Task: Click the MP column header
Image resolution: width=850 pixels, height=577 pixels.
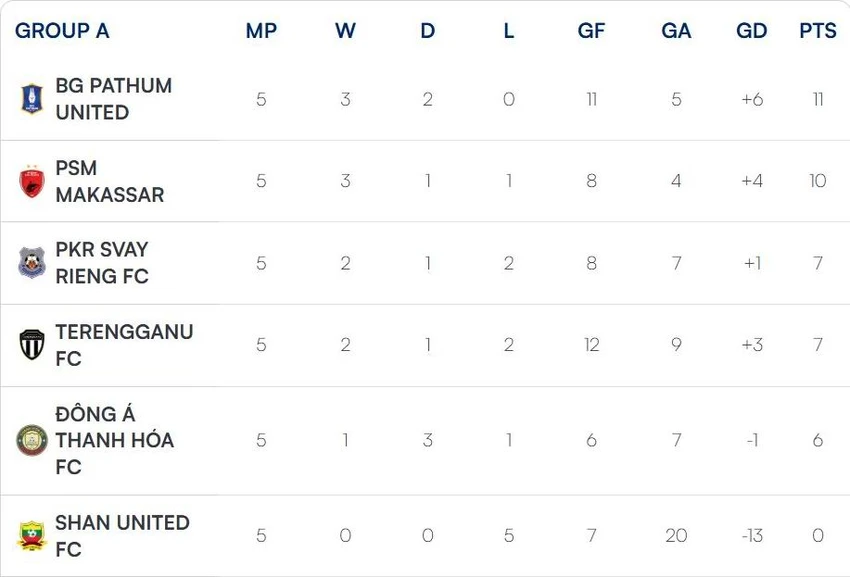Action: tap(261, 31)
